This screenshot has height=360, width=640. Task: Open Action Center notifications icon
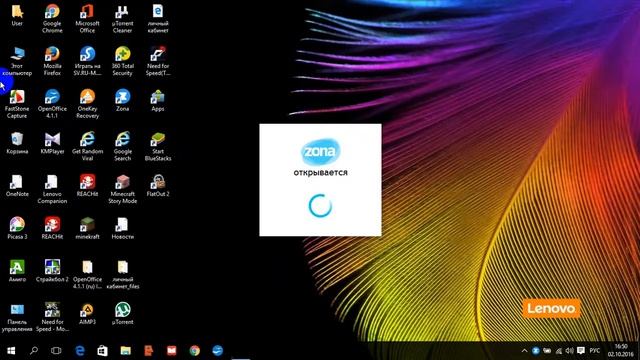581,351
